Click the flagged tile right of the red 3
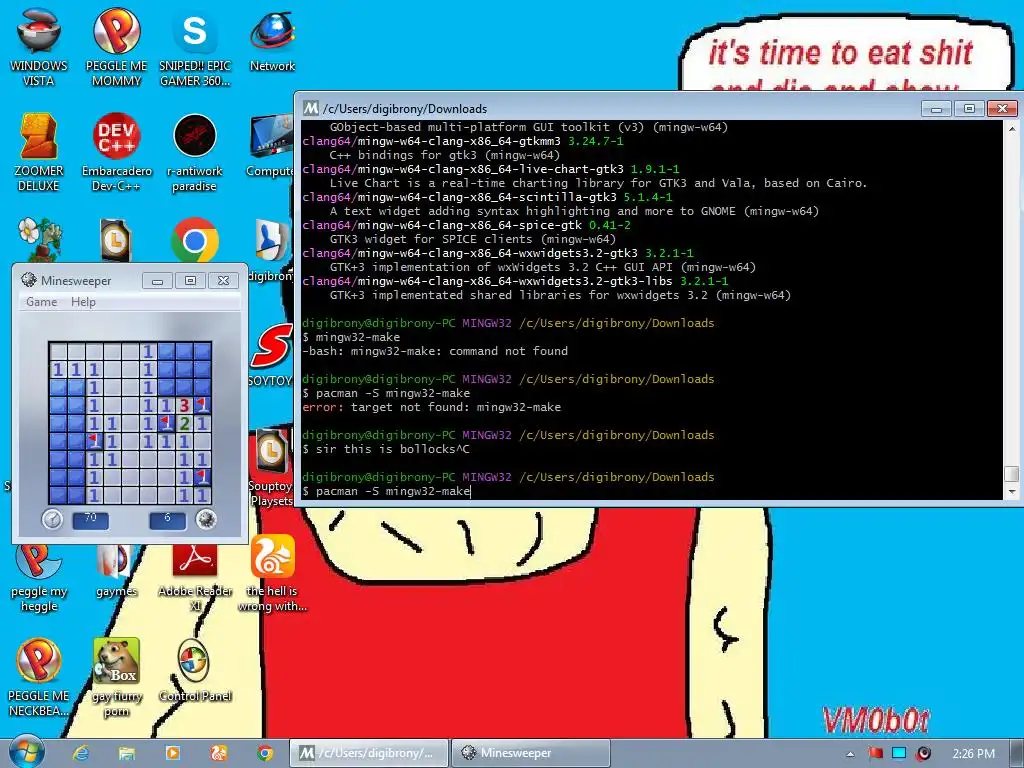Screen dimensions: 1024x768 point(202,406)
